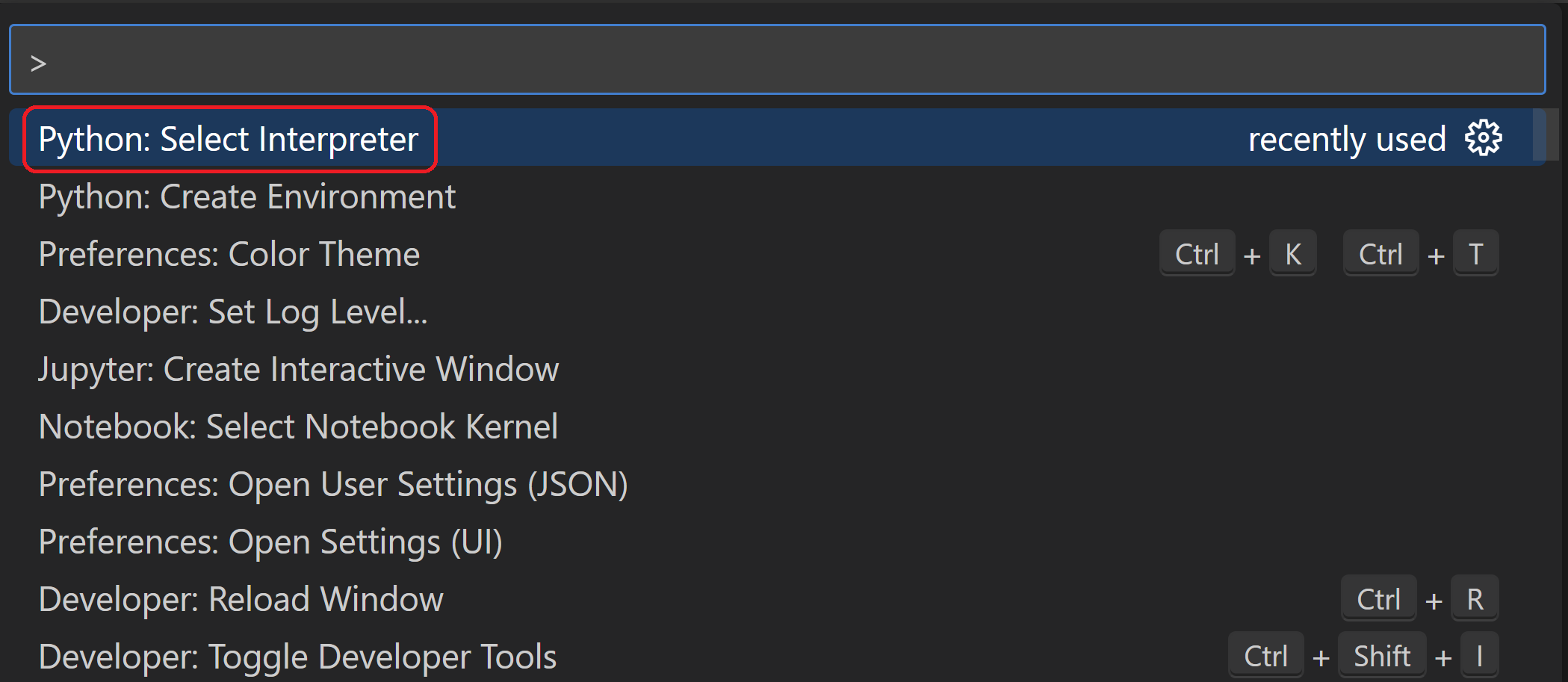This screenshot has width=1568, height=682.
Task: Choose Developer: Set Log Level command
Action: [232, 312]
